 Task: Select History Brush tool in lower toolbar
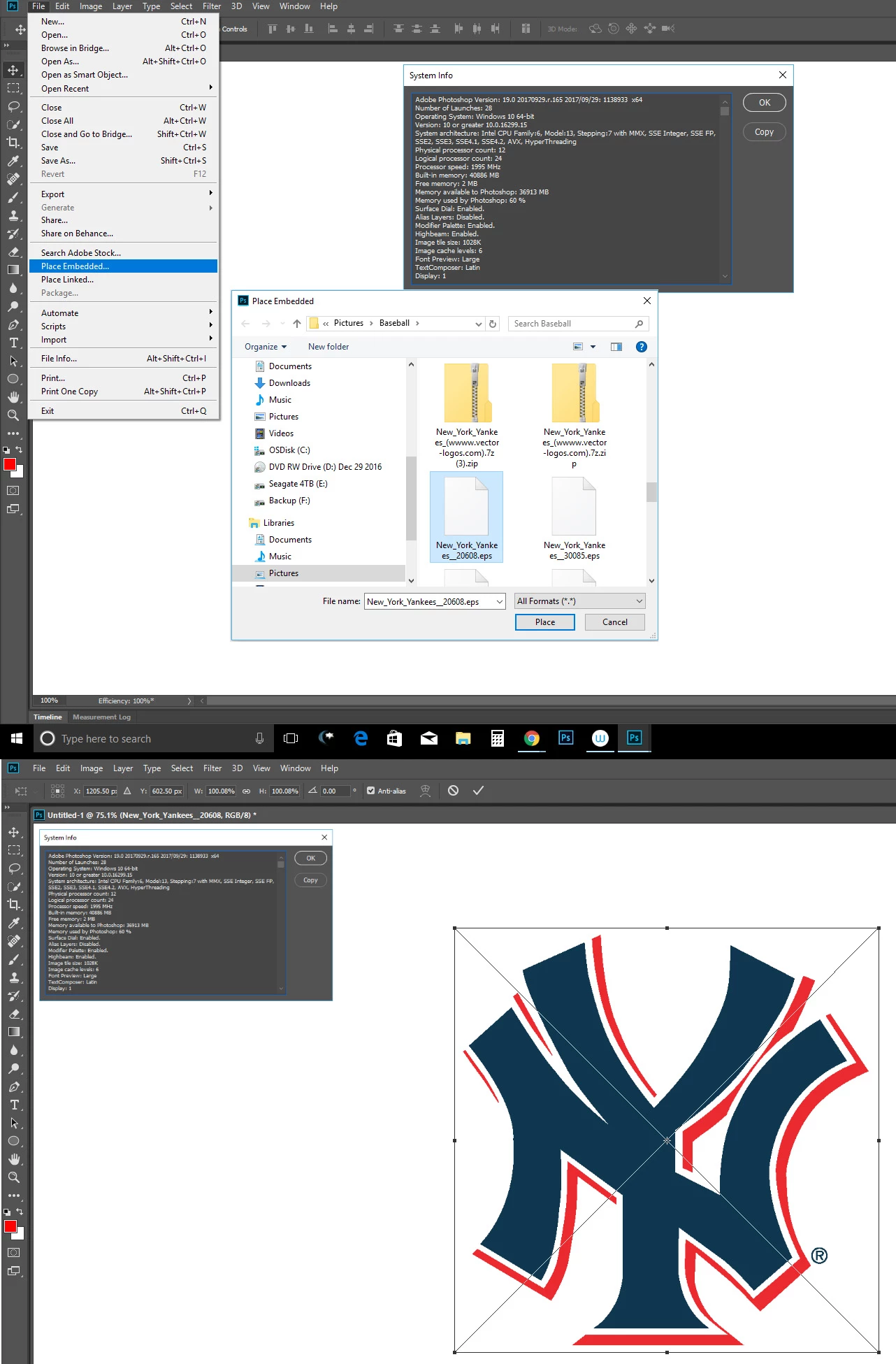pos(13,996)
